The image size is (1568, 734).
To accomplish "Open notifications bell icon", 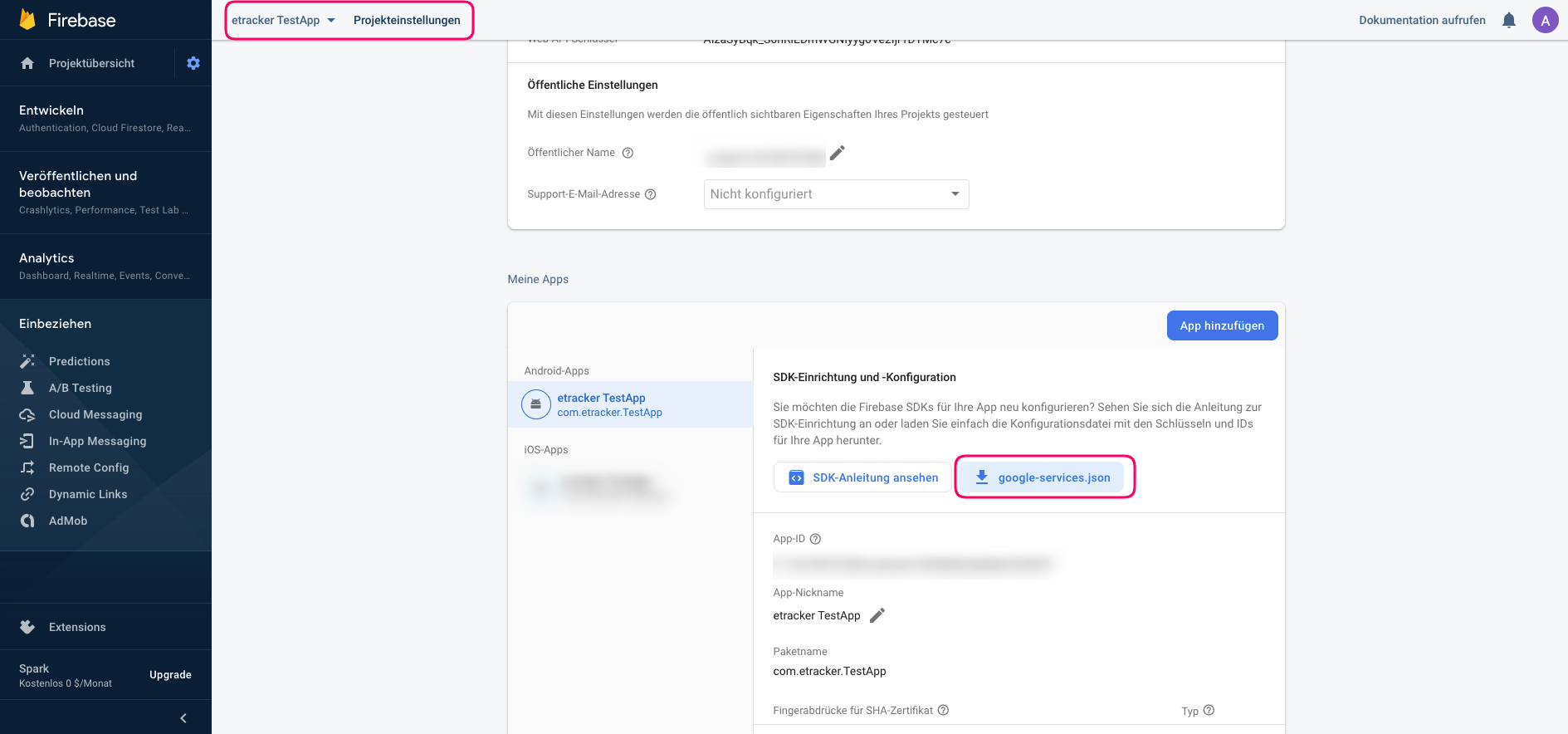I will [1509, 20].
